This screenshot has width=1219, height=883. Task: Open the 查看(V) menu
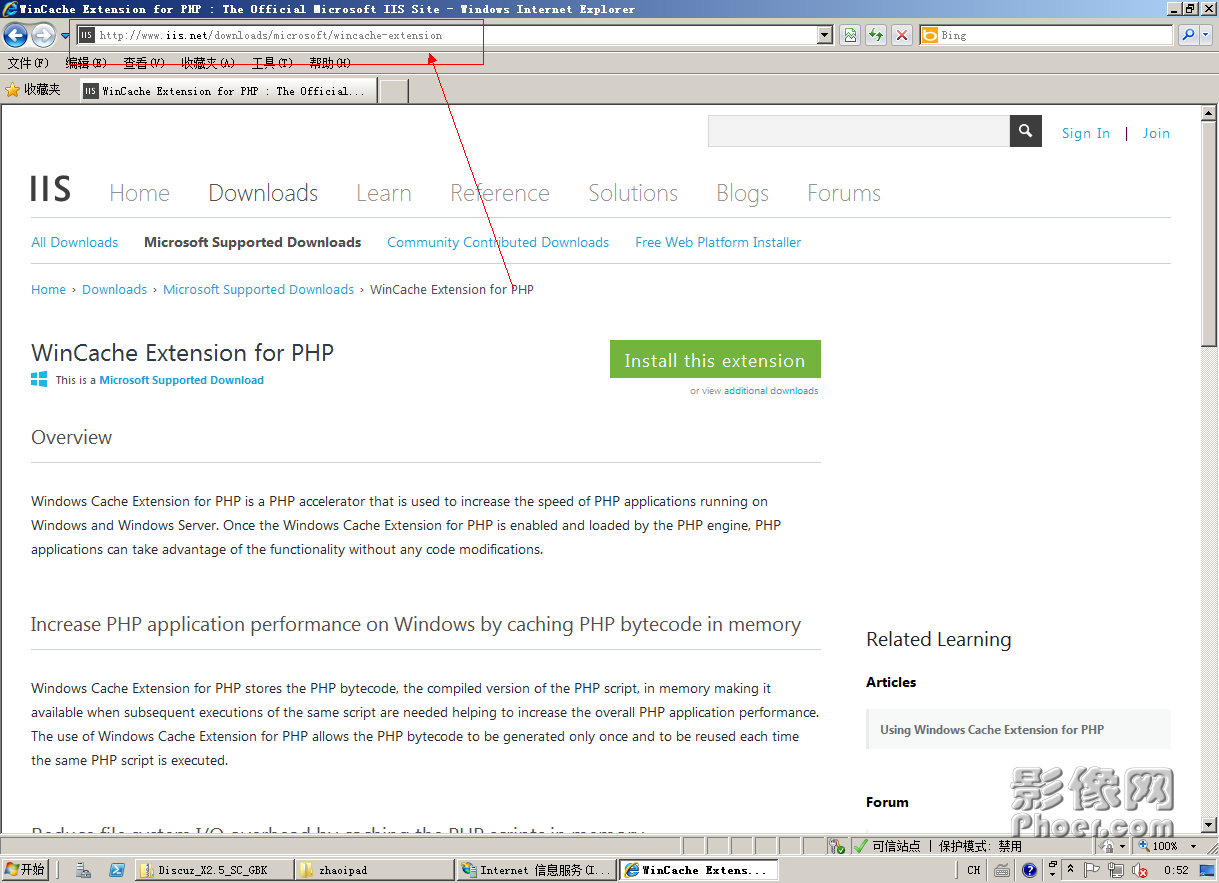(x=144, y=63)
